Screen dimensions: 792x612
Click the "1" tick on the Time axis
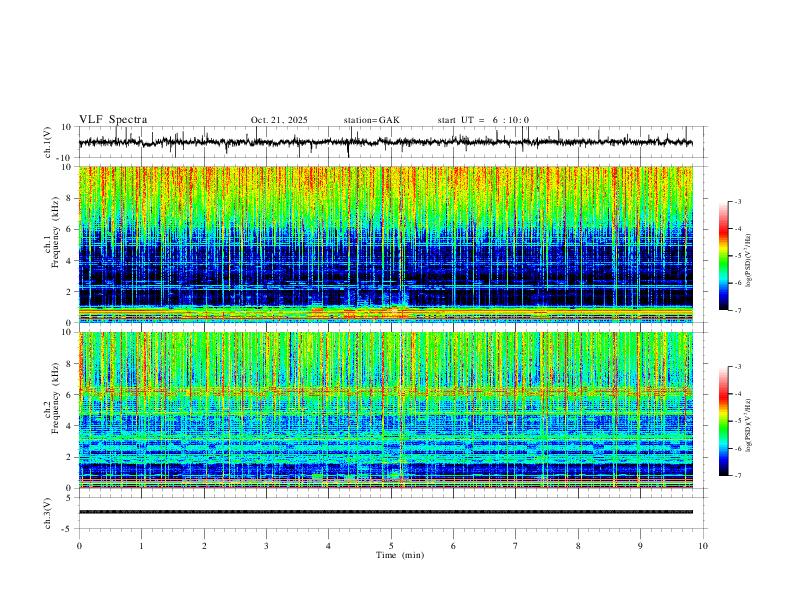[141, 546]
